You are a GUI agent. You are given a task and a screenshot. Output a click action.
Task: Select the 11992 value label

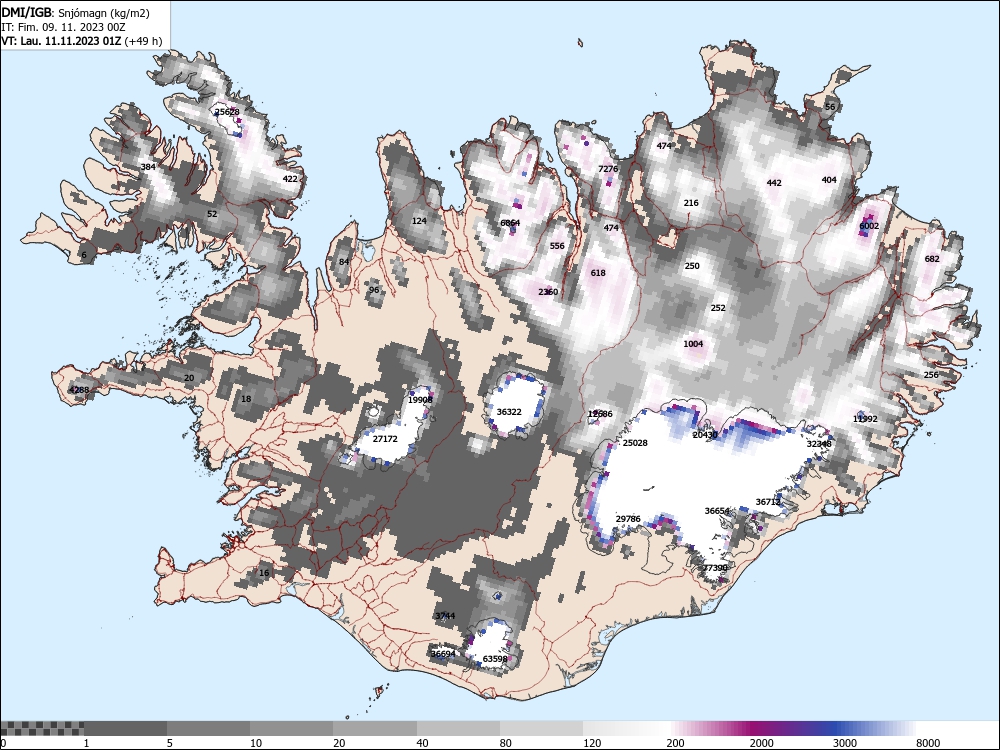865,418
